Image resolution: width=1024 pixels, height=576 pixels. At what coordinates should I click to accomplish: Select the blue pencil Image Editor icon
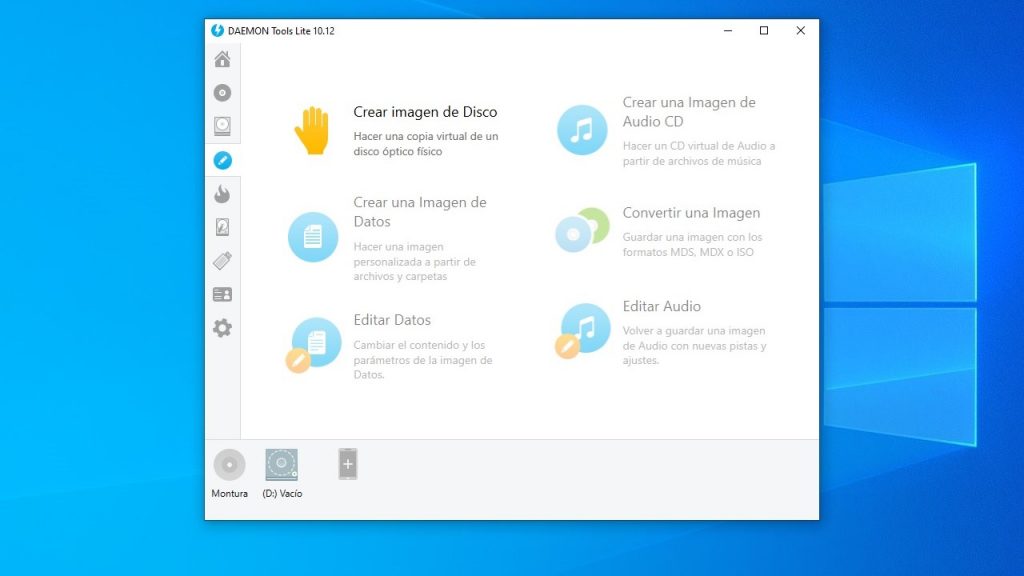click(x=222, y=160)
